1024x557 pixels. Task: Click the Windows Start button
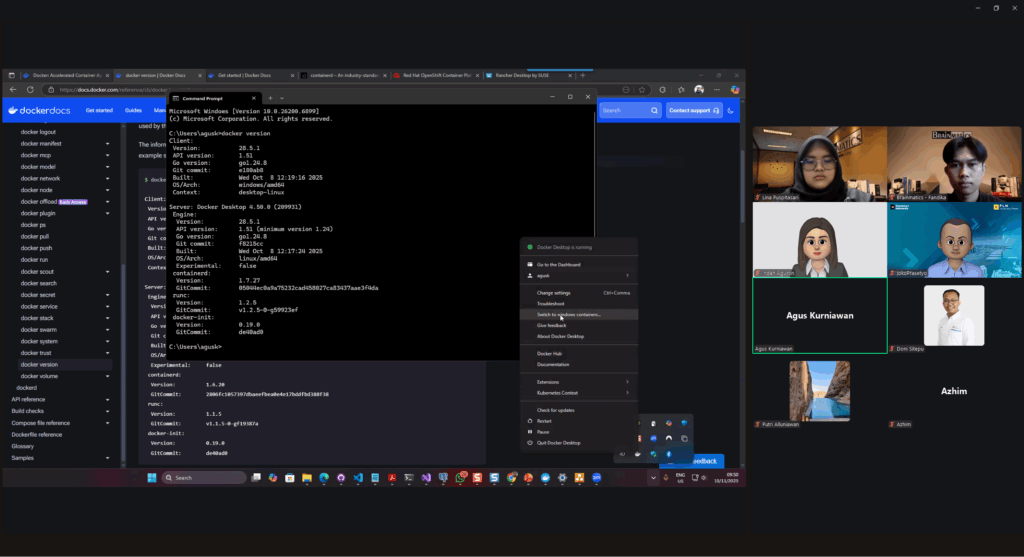(x=152, y=478)
